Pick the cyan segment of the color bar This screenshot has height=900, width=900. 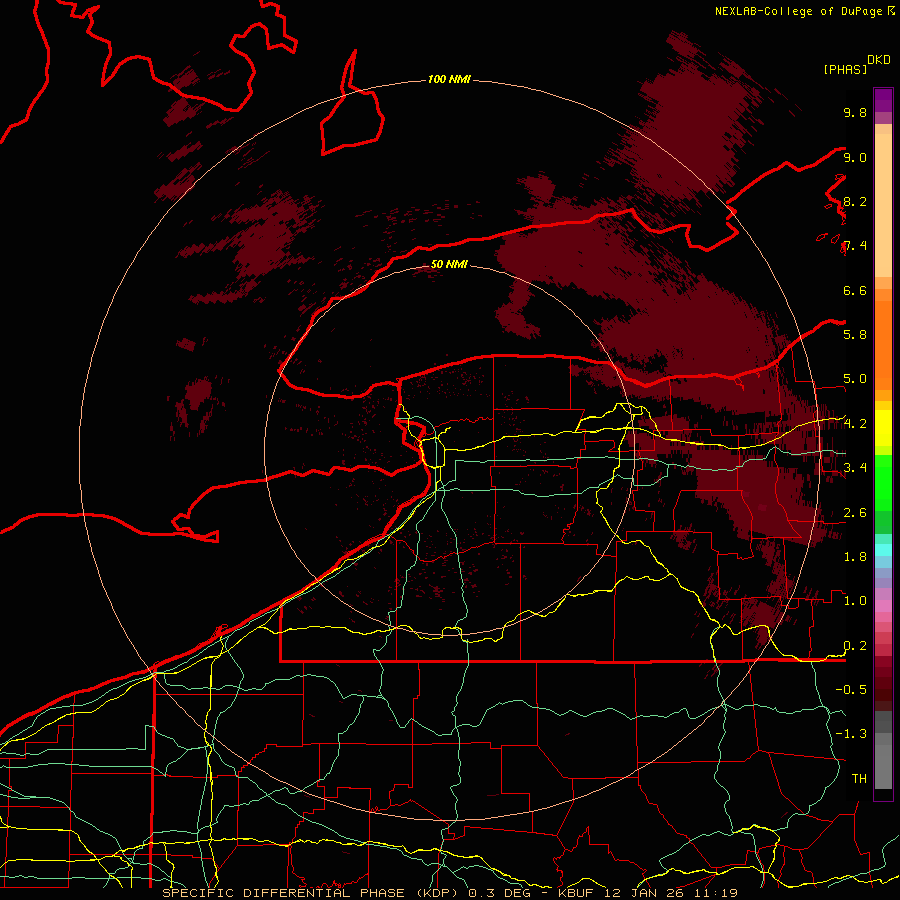pyautogui.click(x=883, y=549)
